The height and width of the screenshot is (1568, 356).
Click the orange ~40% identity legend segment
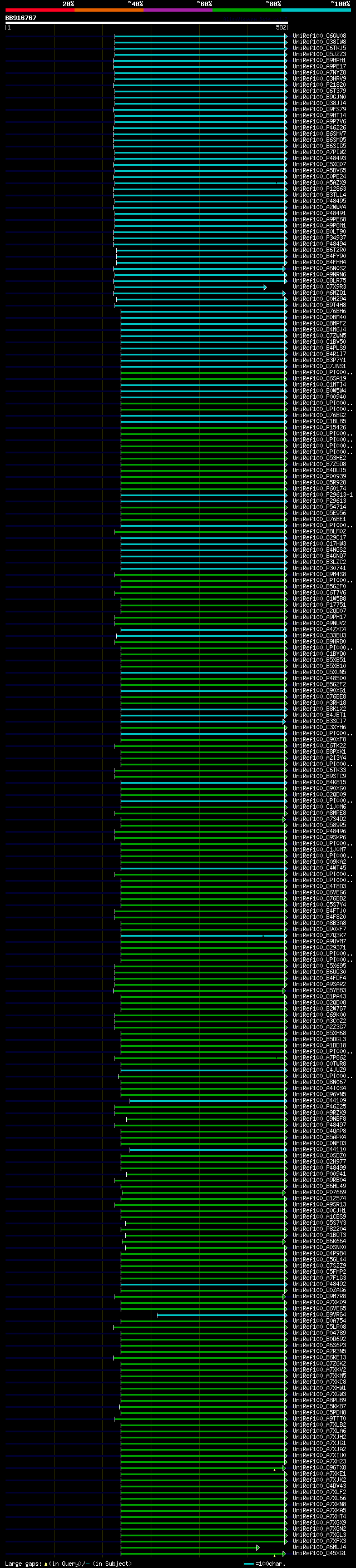tap(109, 10)
